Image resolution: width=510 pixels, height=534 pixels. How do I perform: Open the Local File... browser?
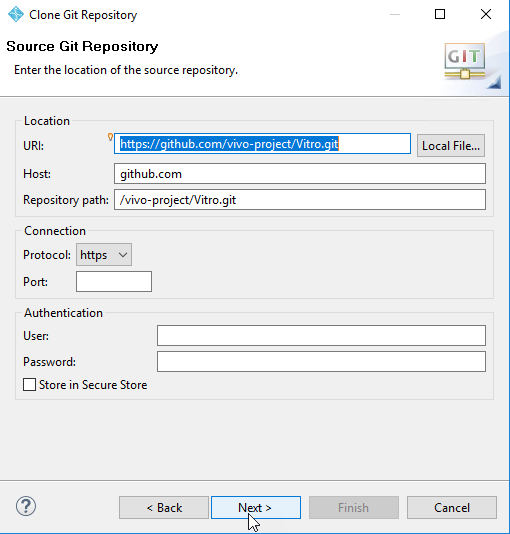pyautogui.click(x=451, y=146)
